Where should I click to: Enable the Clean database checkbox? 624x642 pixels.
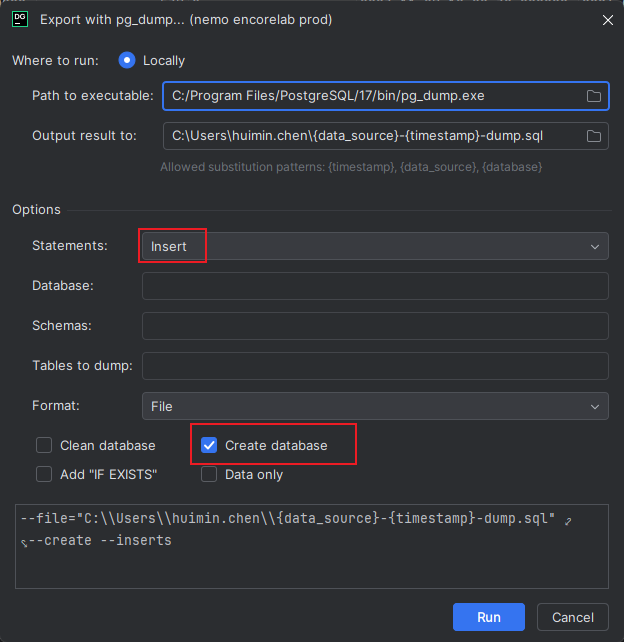pos(44,445)
